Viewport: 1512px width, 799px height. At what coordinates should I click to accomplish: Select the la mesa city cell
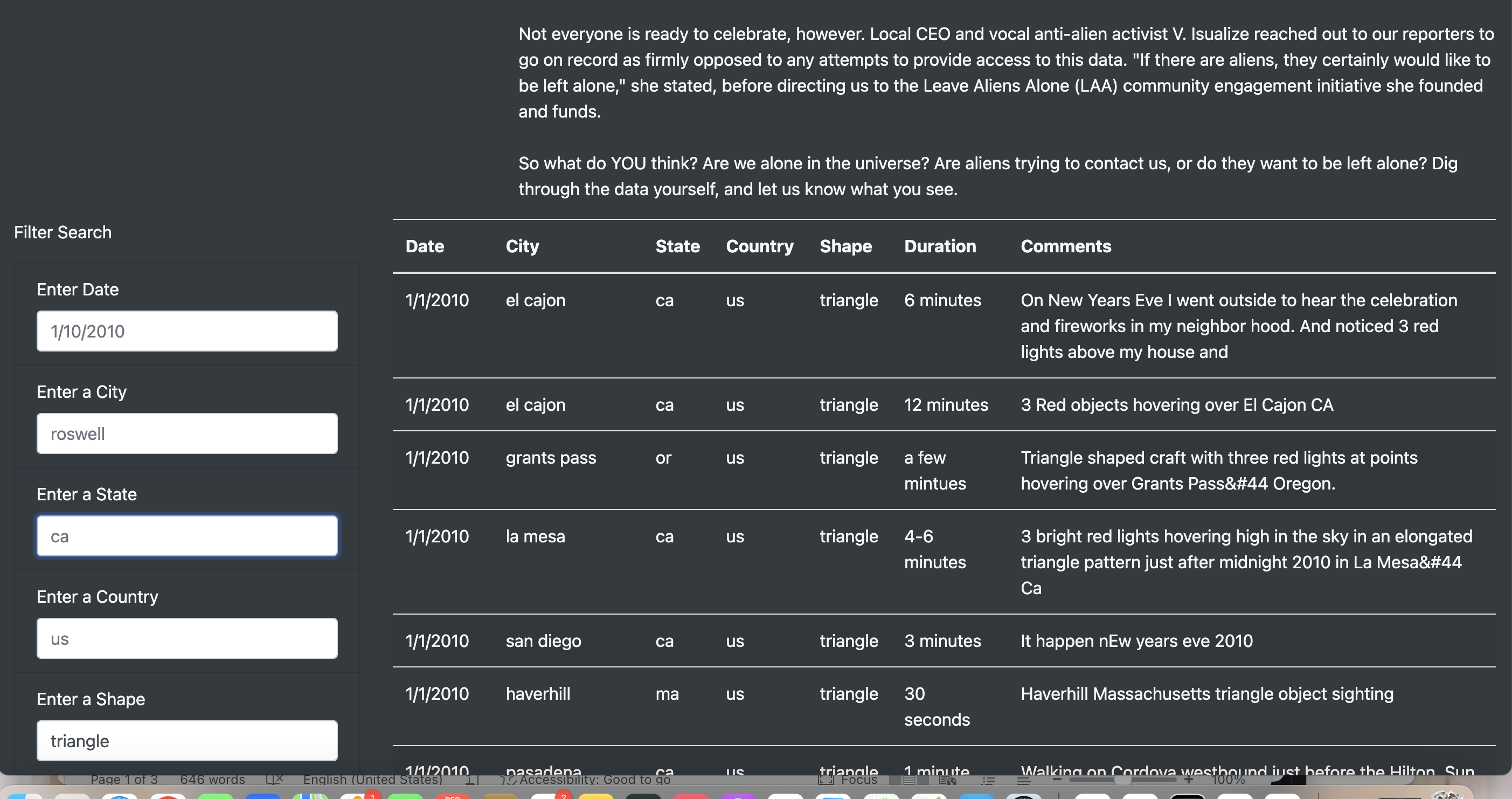coord(535,536)
